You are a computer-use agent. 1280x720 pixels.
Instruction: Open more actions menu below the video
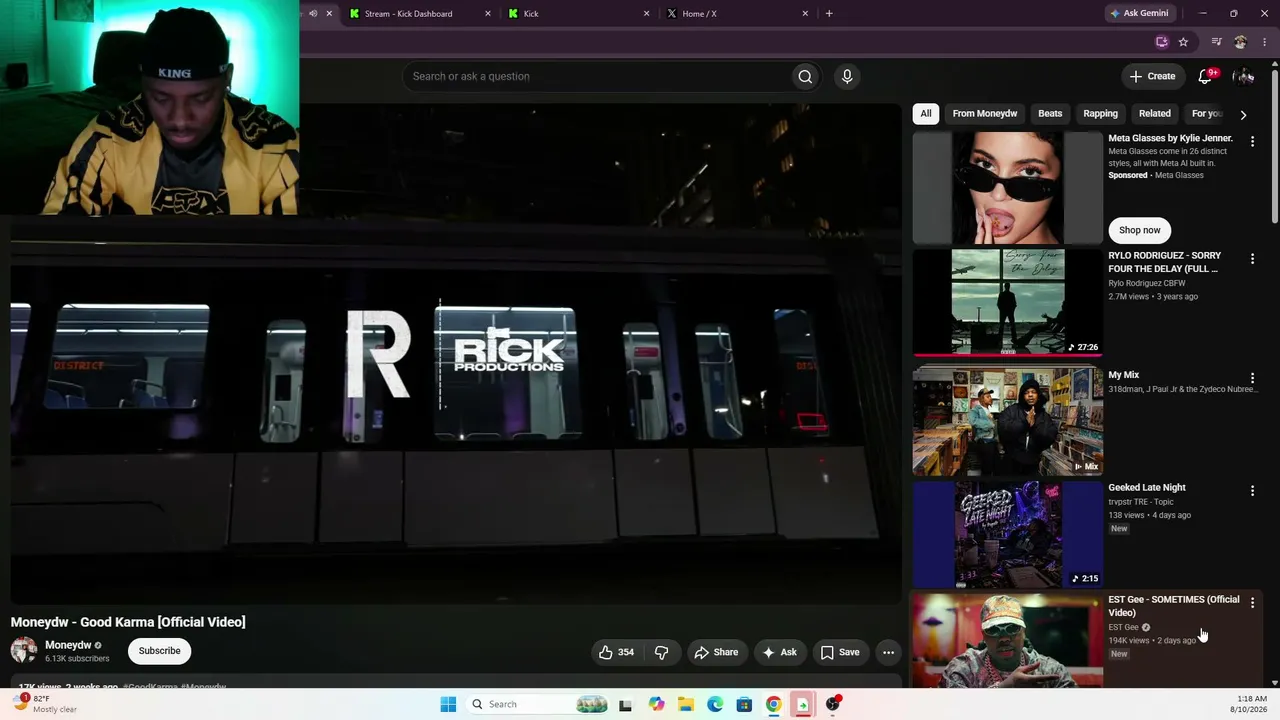[x=888, y=652]
